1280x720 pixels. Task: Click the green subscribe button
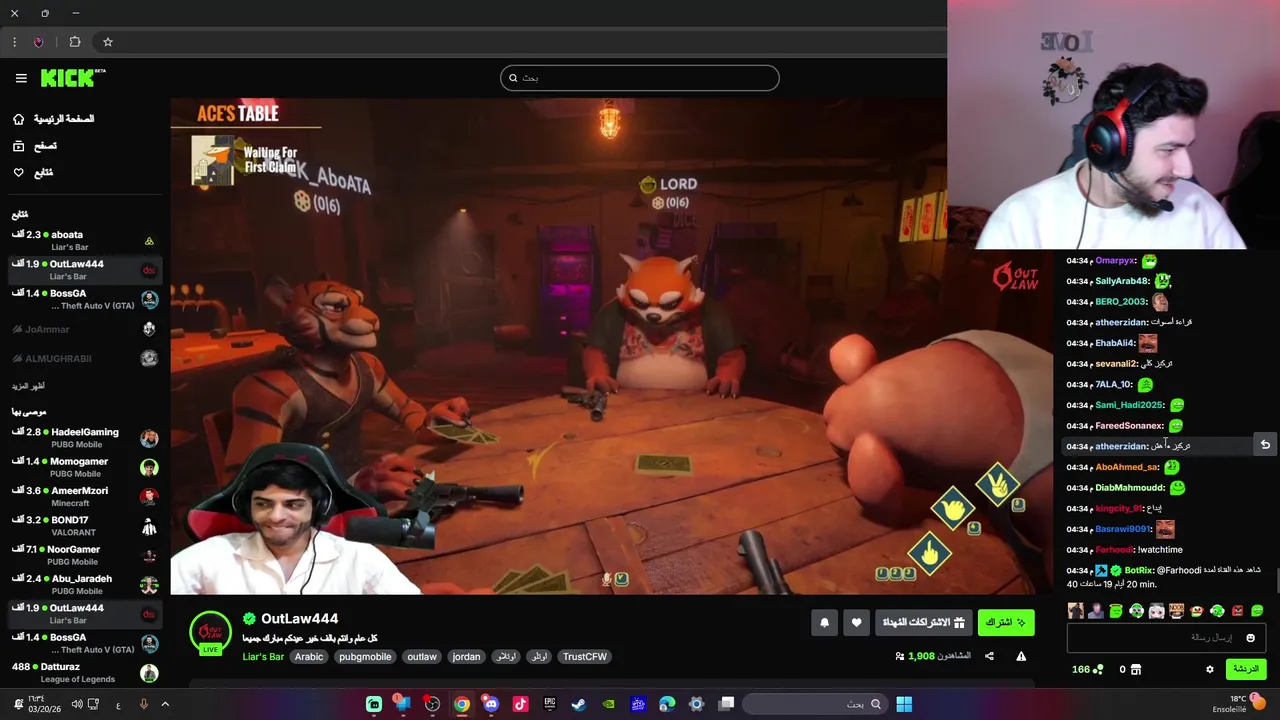[1006, 623]
